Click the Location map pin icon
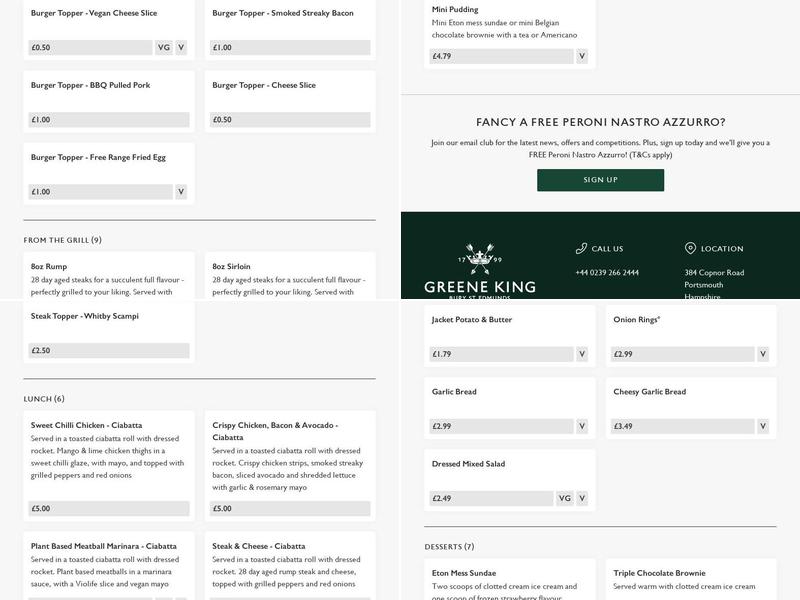The width and height of the screenshot is (800, 600). tap(690, 248)
